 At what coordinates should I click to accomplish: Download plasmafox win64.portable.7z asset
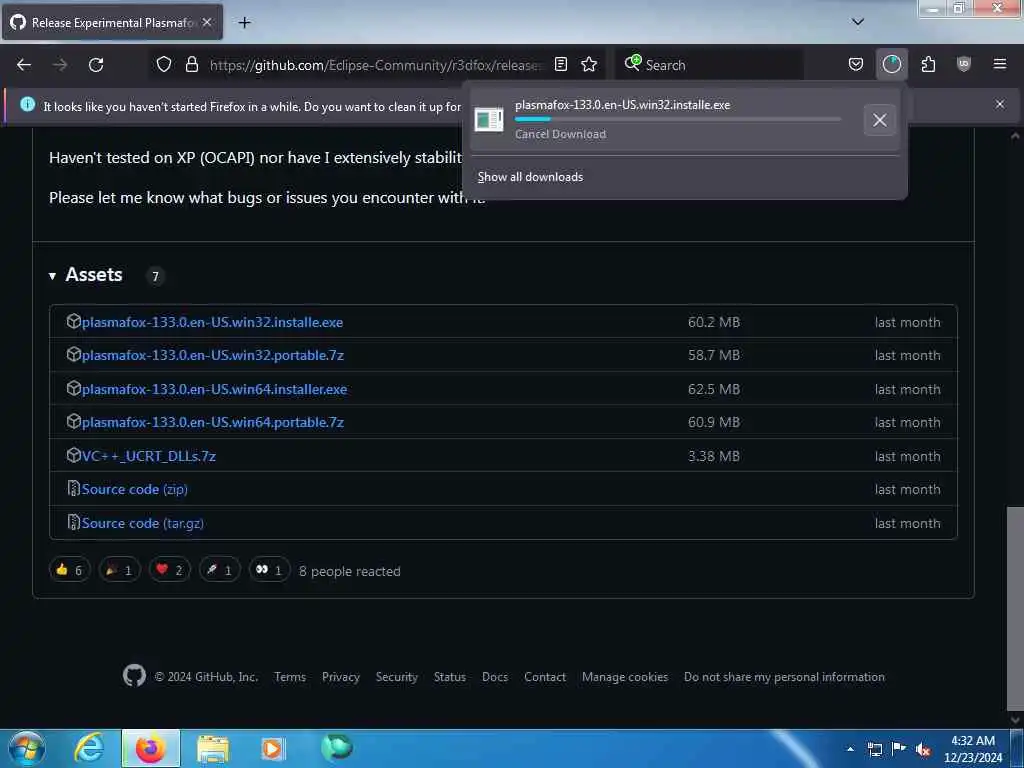click(212, 423)
